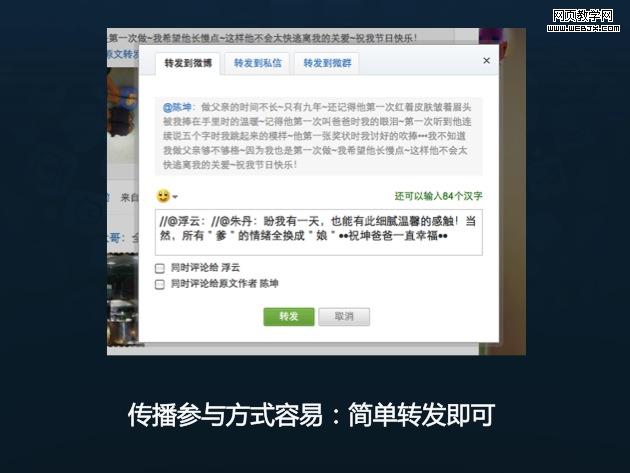Click the gray 取消 button
The height and width of the screenshot is (473, 630).
pos(344,317)
